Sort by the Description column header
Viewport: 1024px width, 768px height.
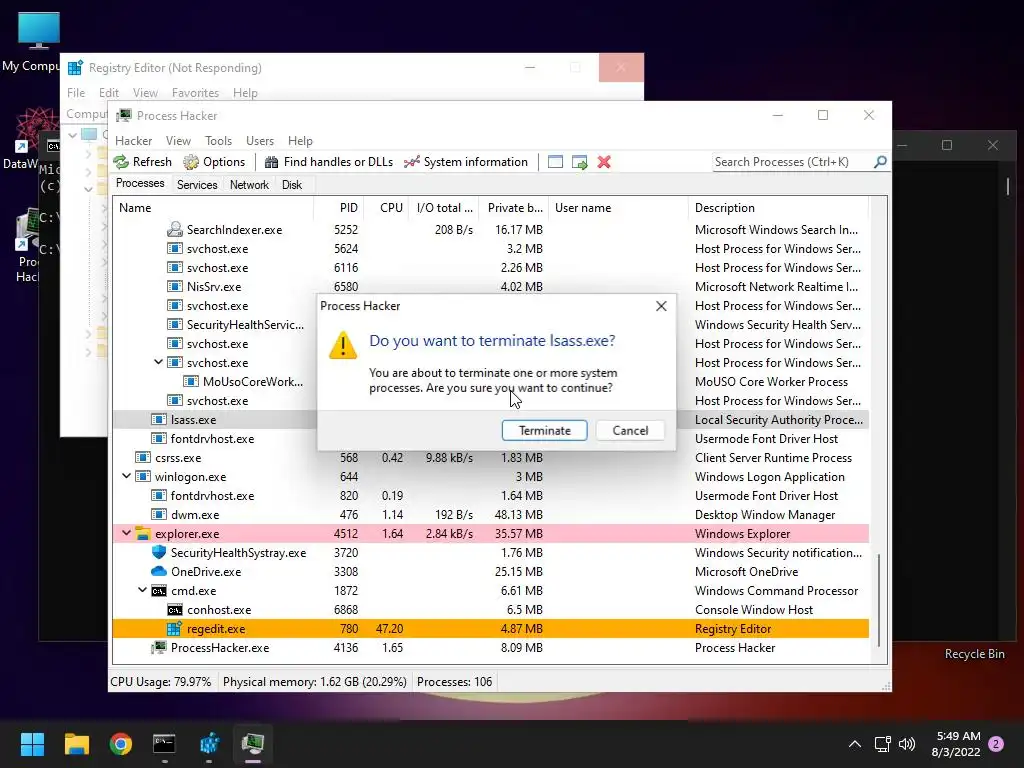pyautogui.click(x=778, y=208)
